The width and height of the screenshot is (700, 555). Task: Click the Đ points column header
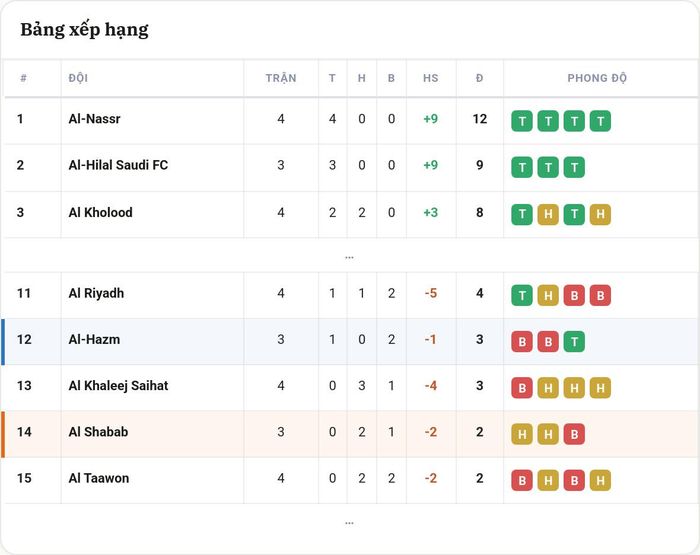tap(479, 78)
